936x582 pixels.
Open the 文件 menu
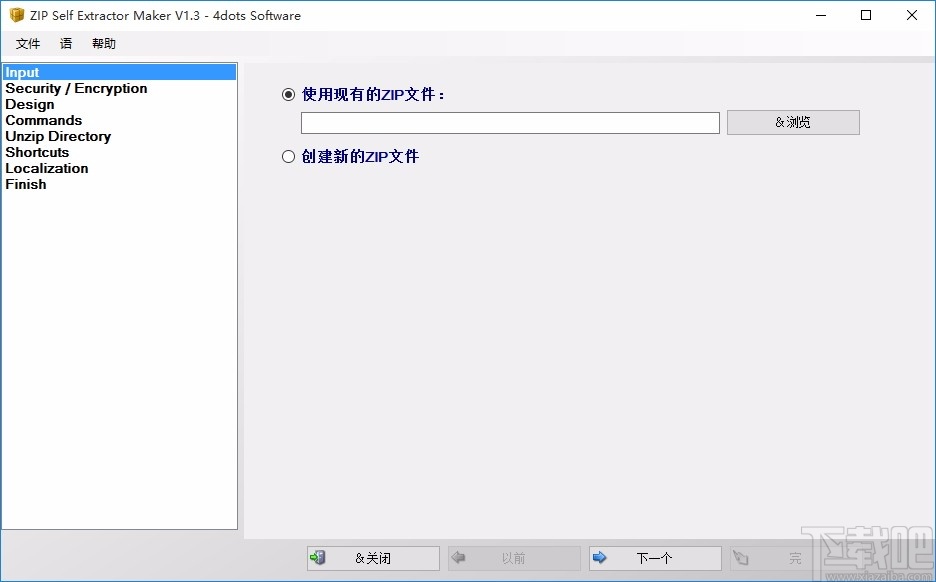tap(28, 43)
